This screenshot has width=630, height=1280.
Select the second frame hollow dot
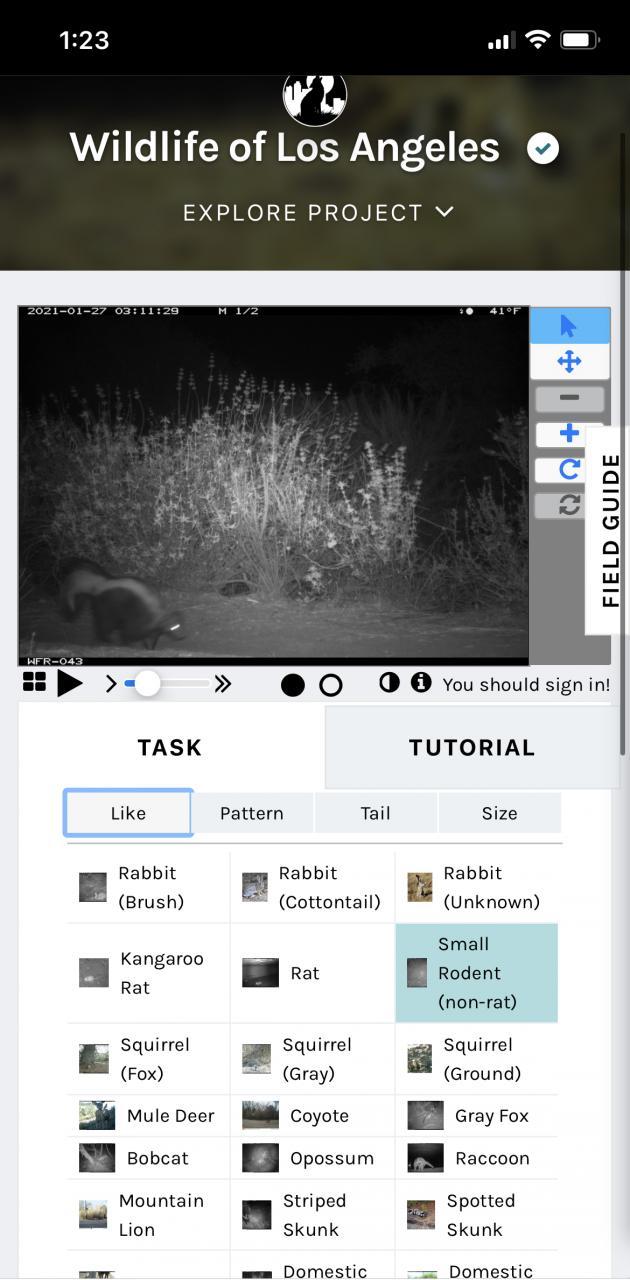(331, 685)
